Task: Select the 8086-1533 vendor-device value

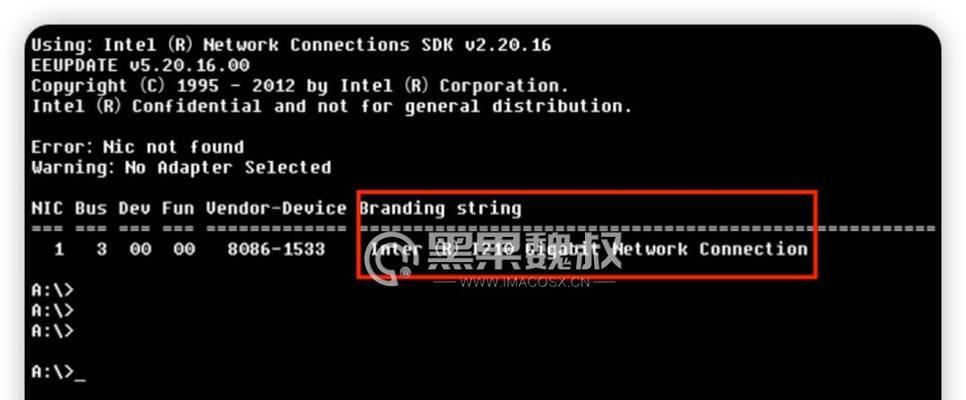Action: [x=276, y=249]
